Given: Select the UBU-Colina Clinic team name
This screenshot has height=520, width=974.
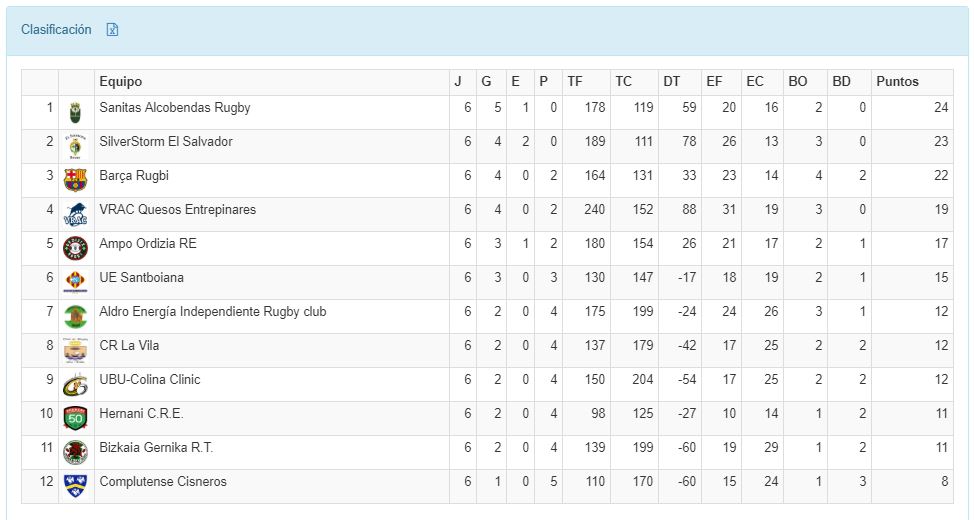Looking at the screenshot, I should tap(150, 380).
